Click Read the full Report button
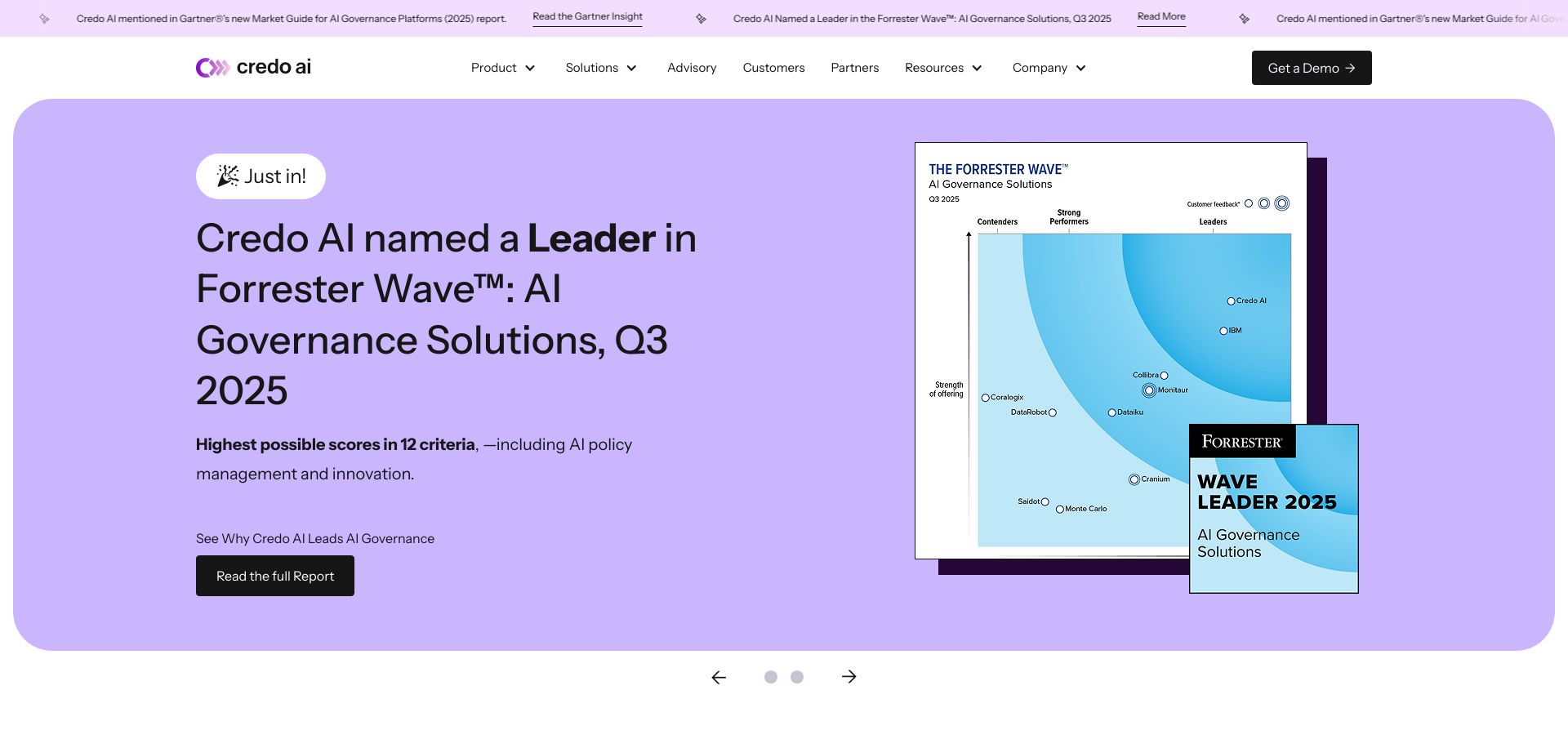This screenshot has width=1568, height=735. pos(275,576)
